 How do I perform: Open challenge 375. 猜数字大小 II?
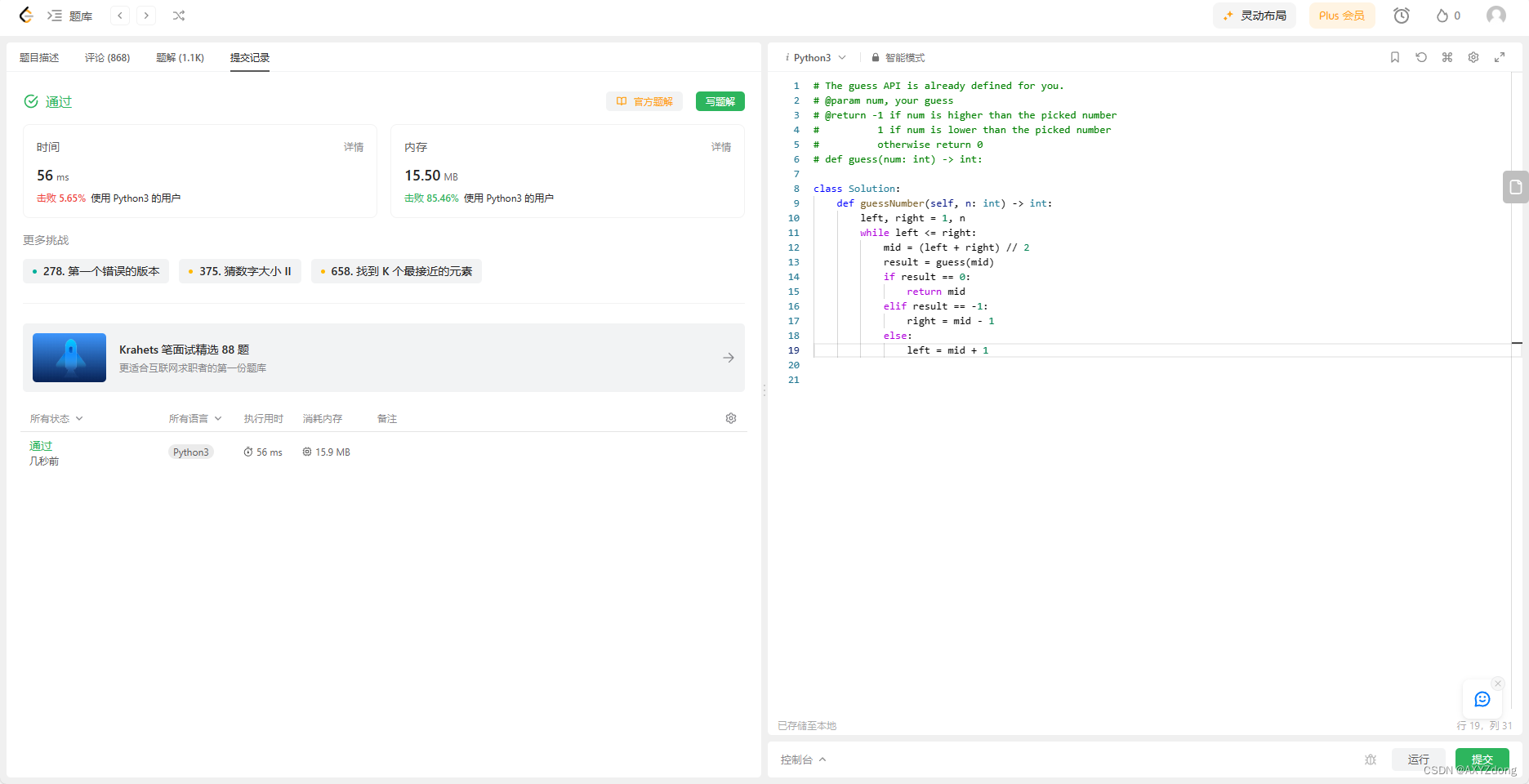[240, 271]
